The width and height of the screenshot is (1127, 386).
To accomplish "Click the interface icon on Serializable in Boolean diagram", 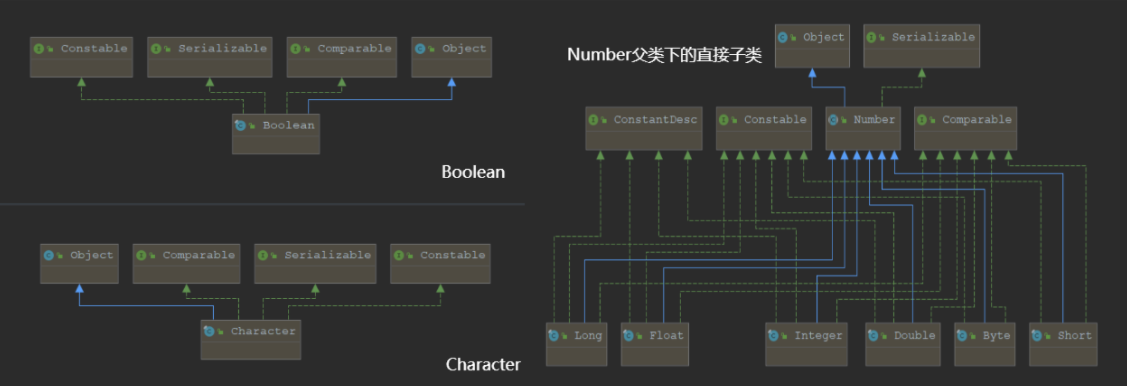I will point(157,49).
